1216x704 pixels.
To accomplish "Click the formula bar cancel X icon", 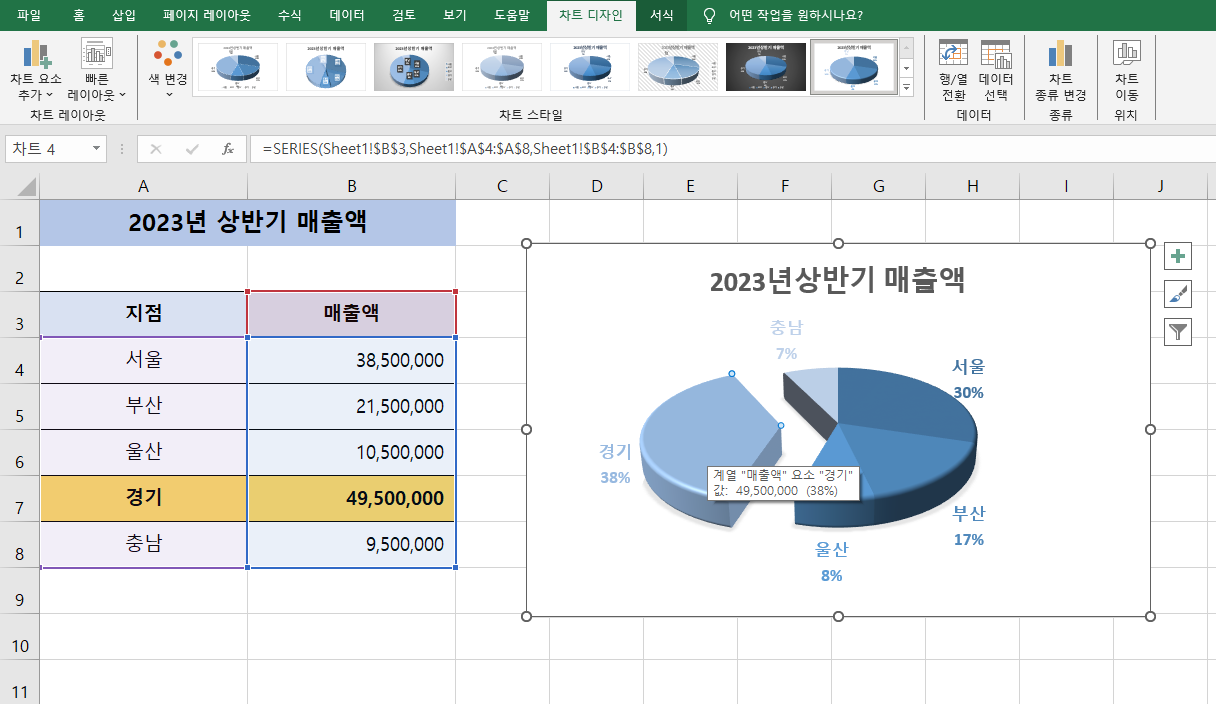I will point(156,149).
